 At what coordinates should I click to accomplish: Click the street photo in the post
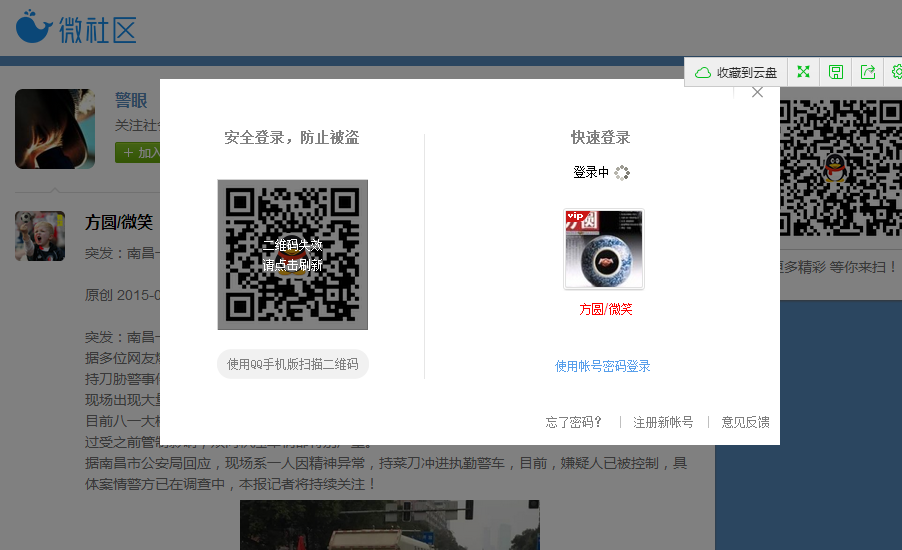tap(389, 525)
